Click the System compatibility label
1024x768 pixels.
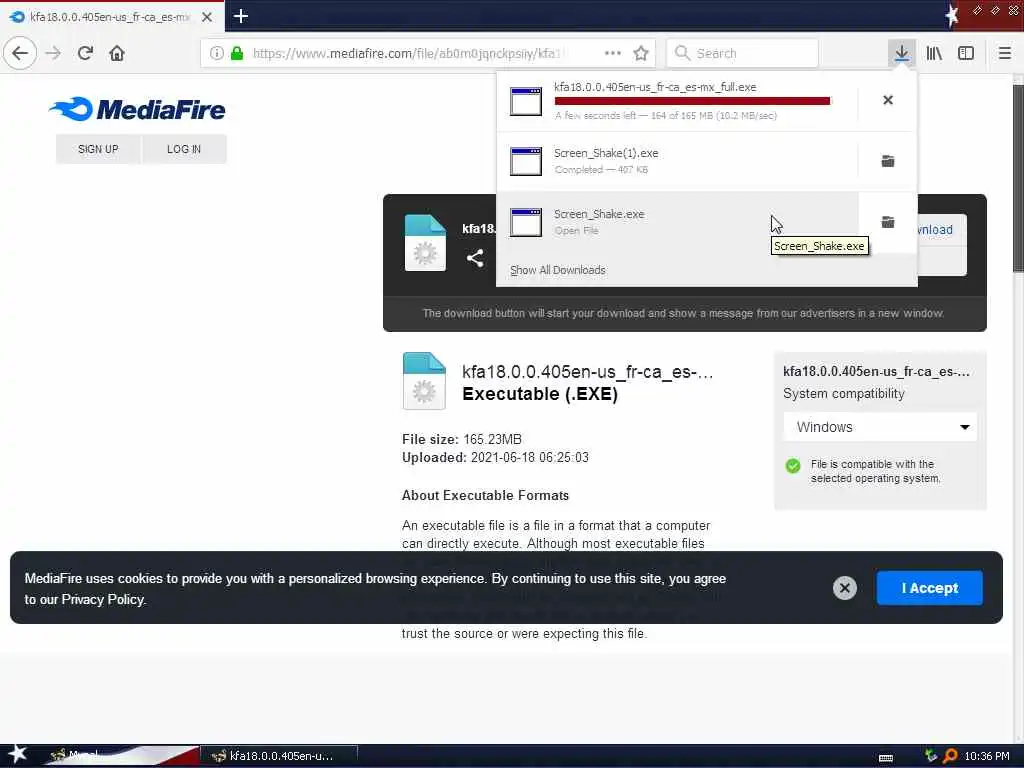[844, 393]
